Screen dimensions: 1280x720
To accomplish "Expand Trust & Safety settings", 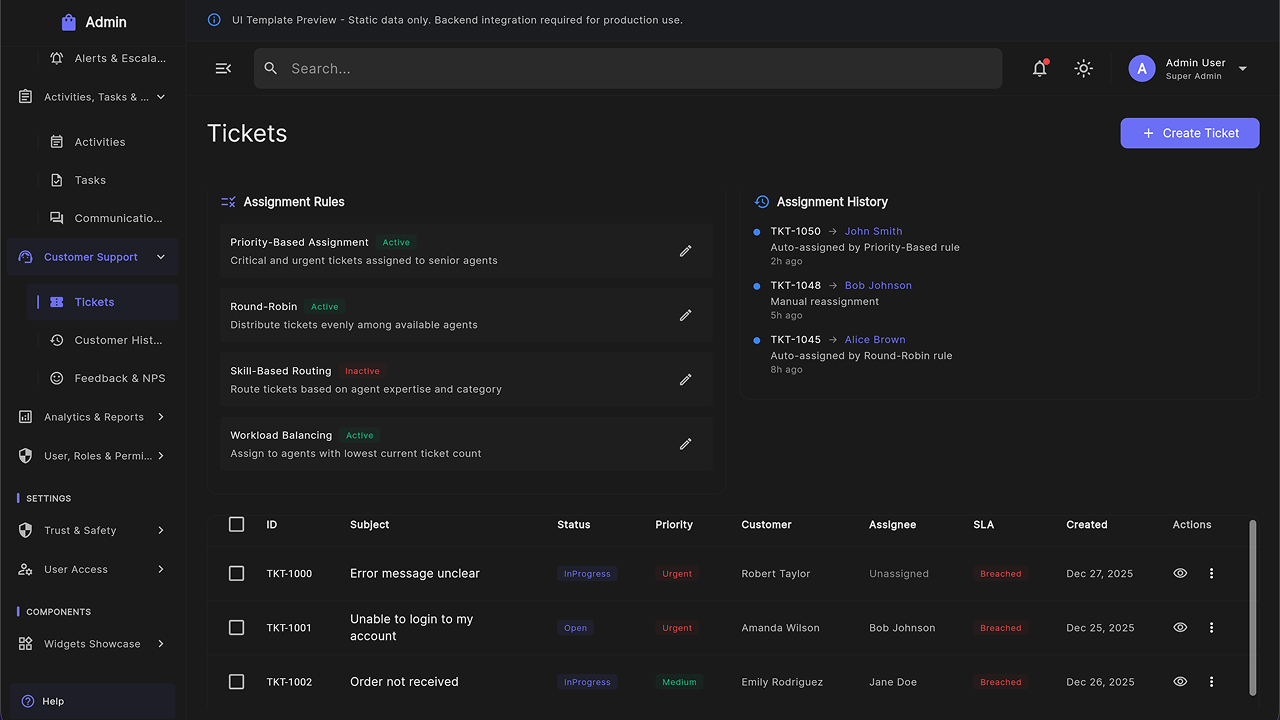I will [x=161, y=530].
